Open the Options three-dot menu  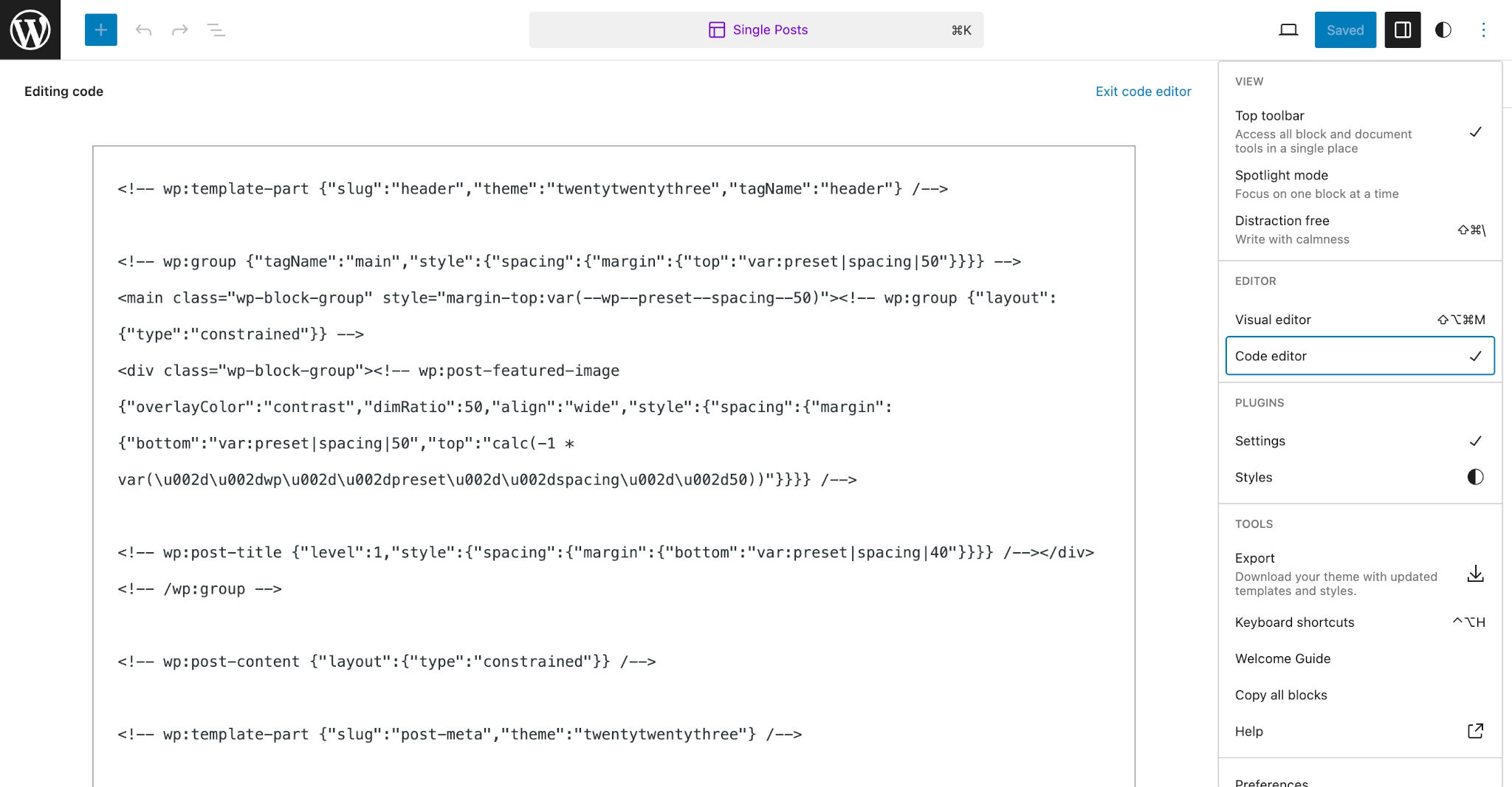click(x=1484, y=30)
